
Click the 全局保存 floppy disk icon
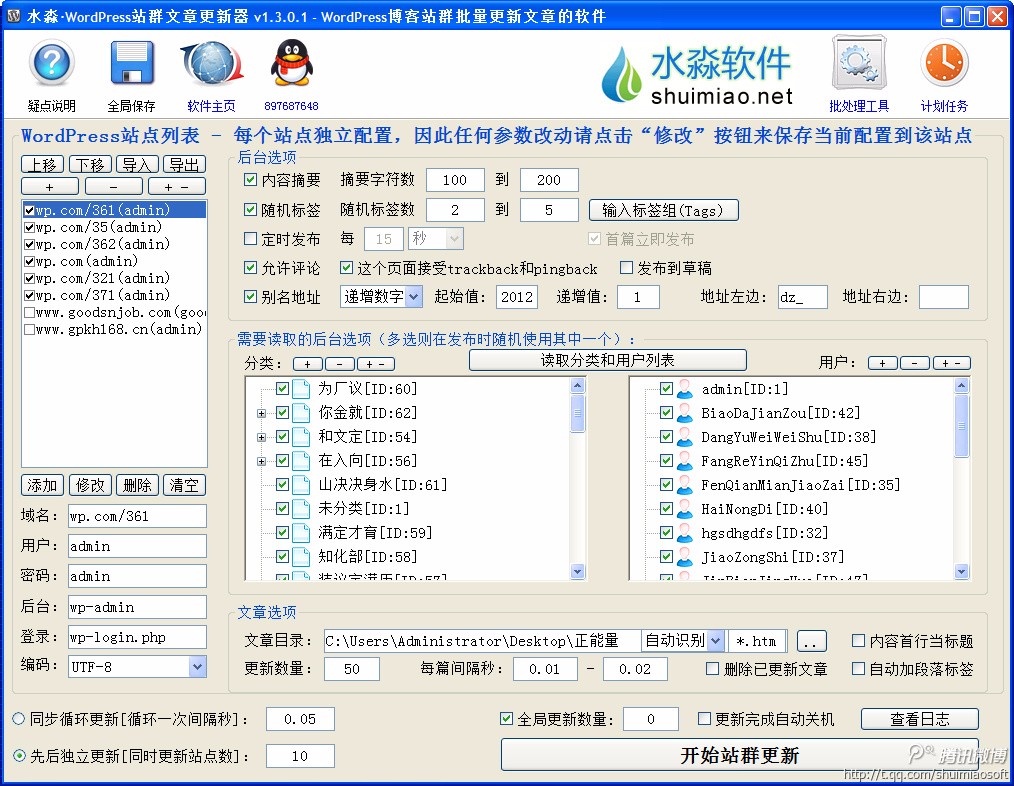pos(131,65)
